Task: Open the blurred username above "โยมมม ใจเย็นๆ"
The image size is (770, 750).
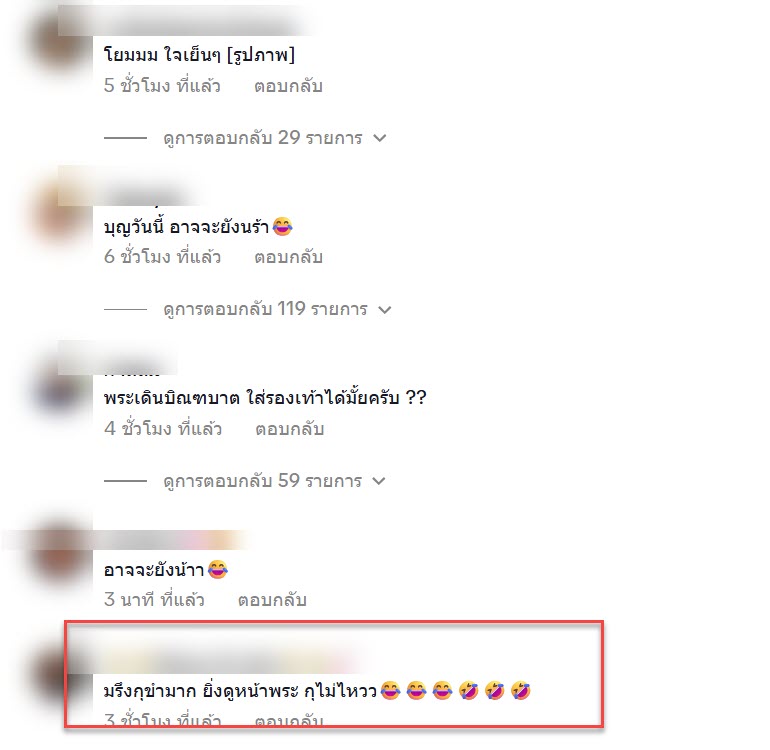Action: tap(187, 22)
